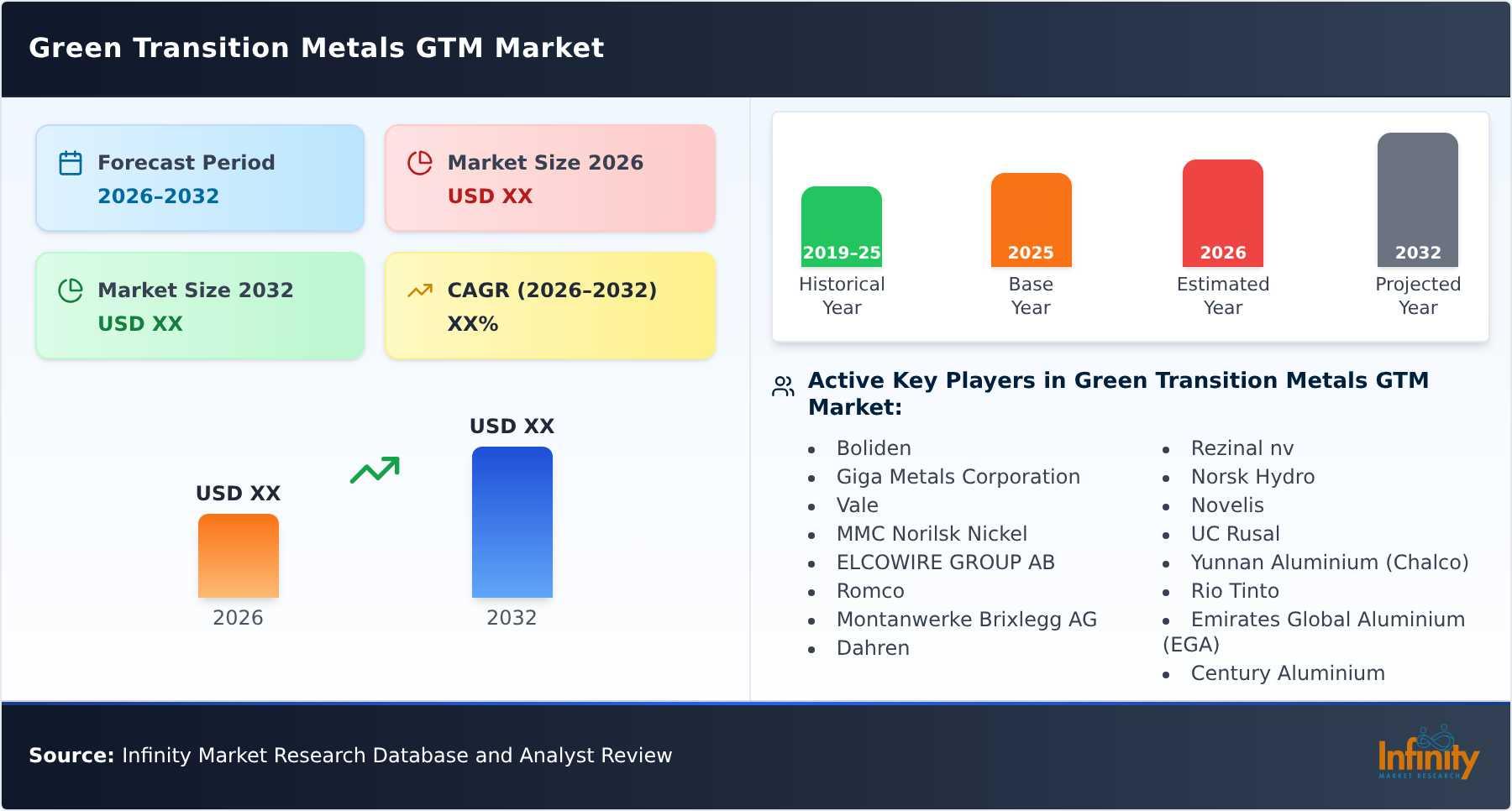Viewport: 1512px width, 811px height.
Task: Click 'Novelis' in the players list
Action: click(1227, 505)
